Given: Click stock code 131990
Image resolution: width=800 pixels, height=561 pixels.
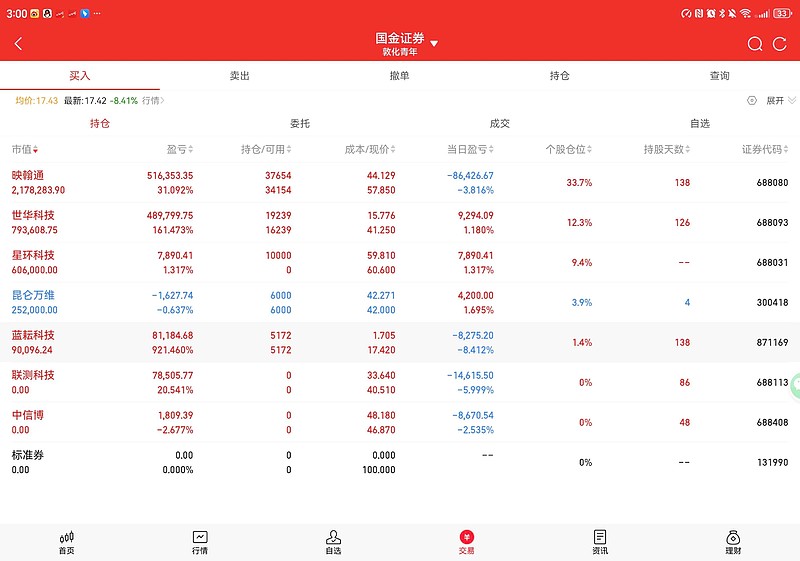Looking at the screenshot, I should click(772, 462).
